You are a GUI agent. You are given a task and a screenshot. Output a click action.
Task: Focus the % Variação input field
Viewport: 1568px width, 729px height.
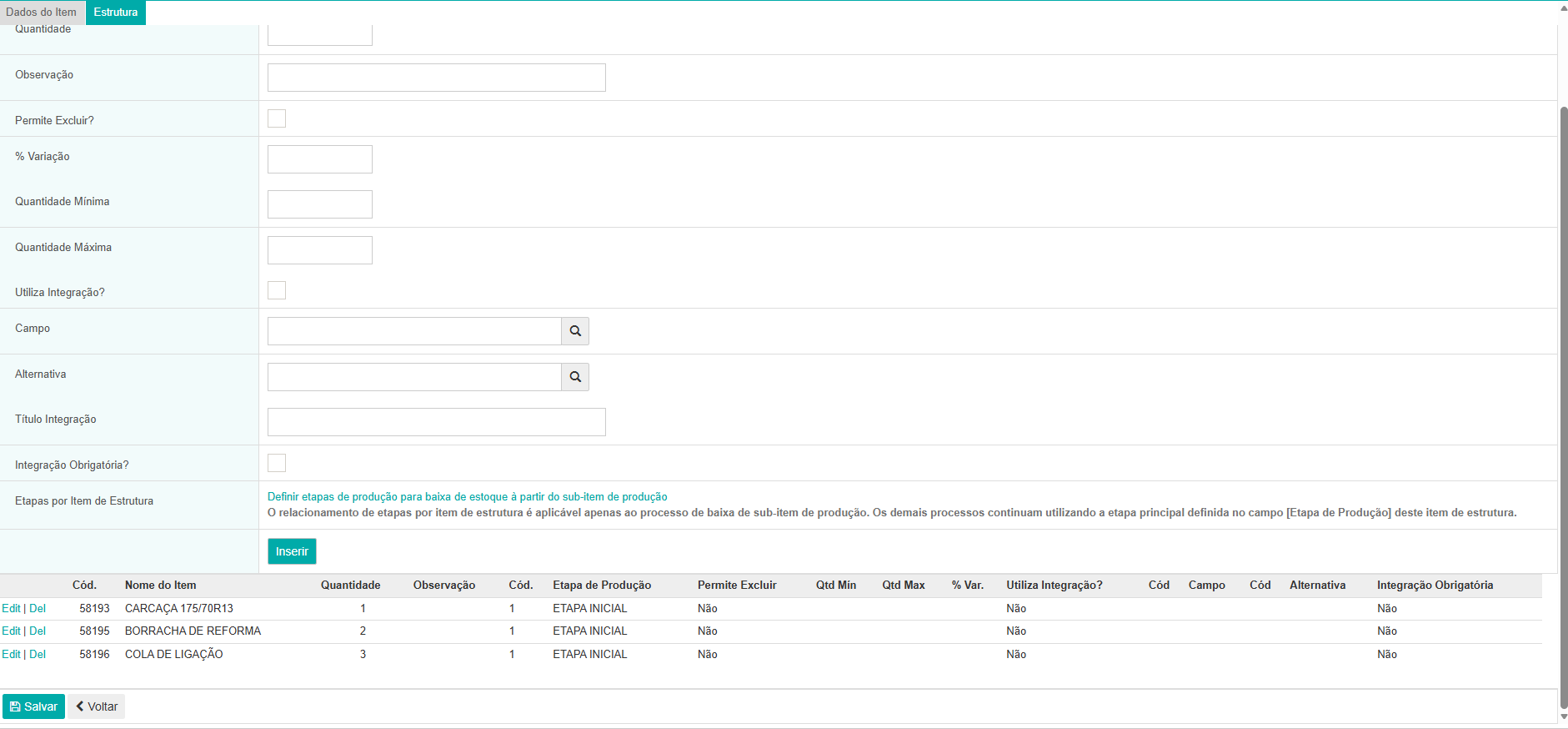(x=320, y=159)
